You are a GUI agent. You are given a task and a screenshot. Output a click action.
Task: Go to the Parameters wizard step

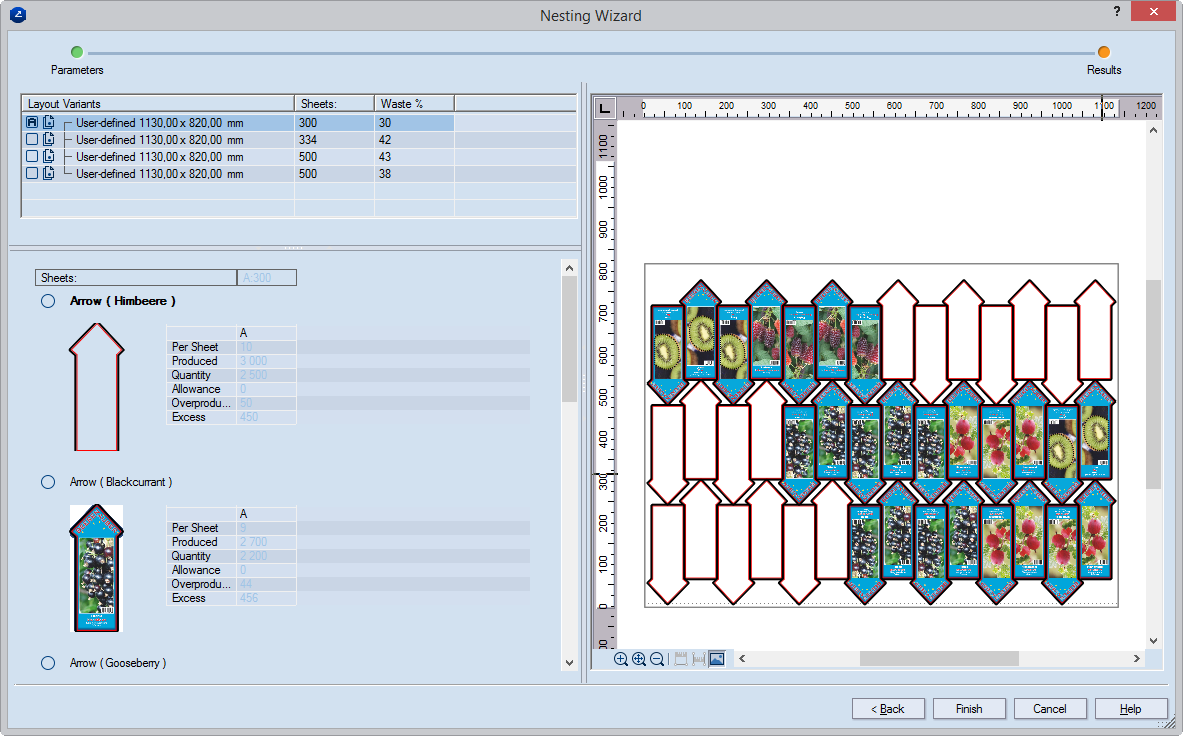(x=77, y=53)
